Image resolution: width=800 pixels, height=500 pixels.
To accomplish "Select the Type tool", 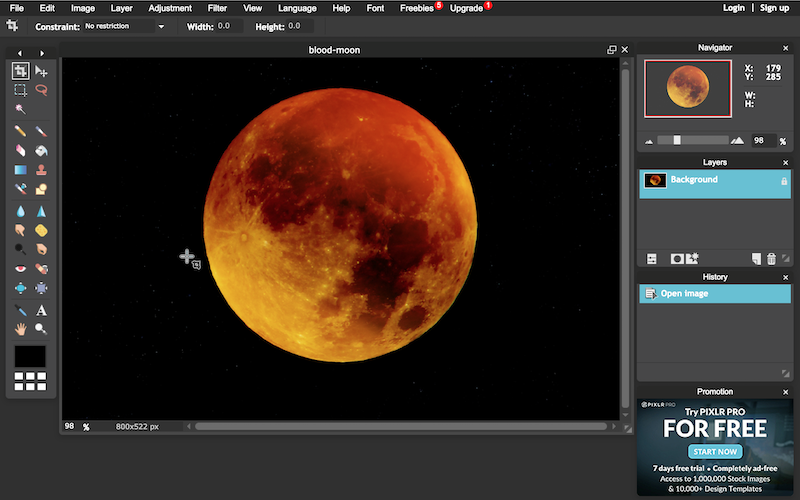I will [x=41, y=310].
